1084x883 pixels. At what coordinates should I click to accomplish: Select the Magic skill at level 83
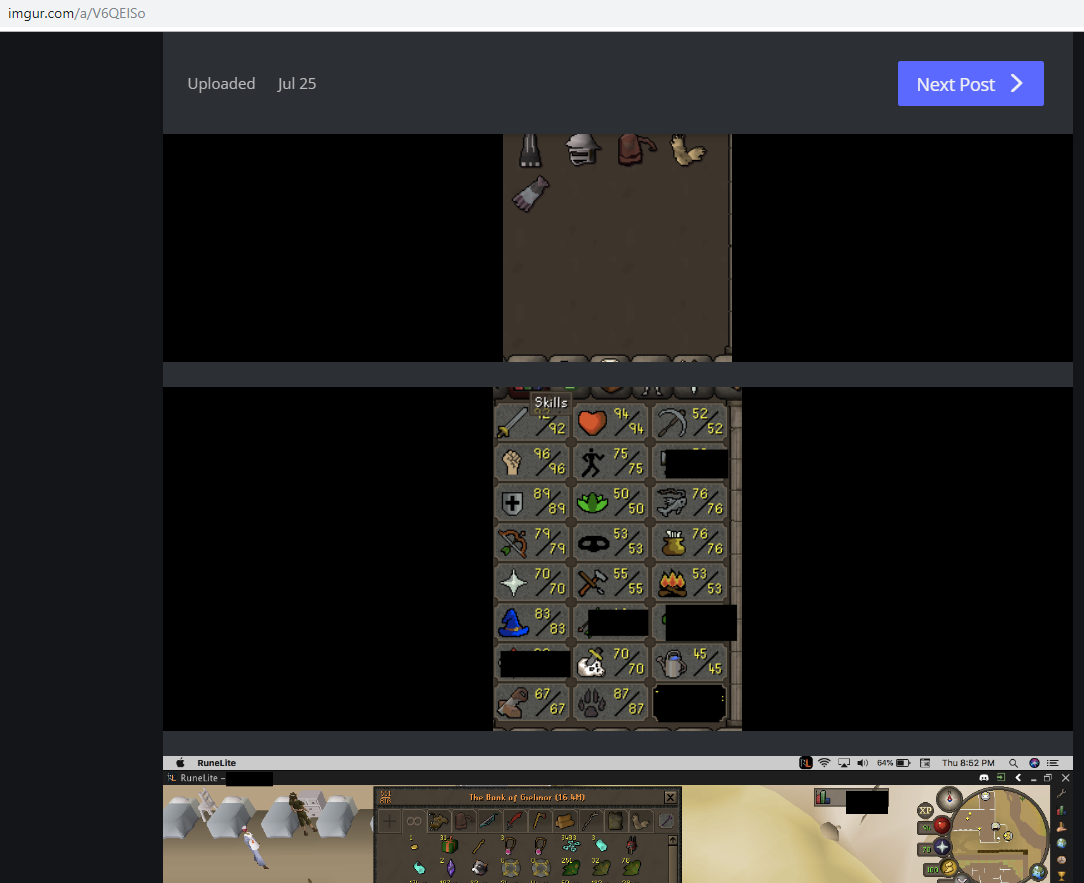pos(532,622)
